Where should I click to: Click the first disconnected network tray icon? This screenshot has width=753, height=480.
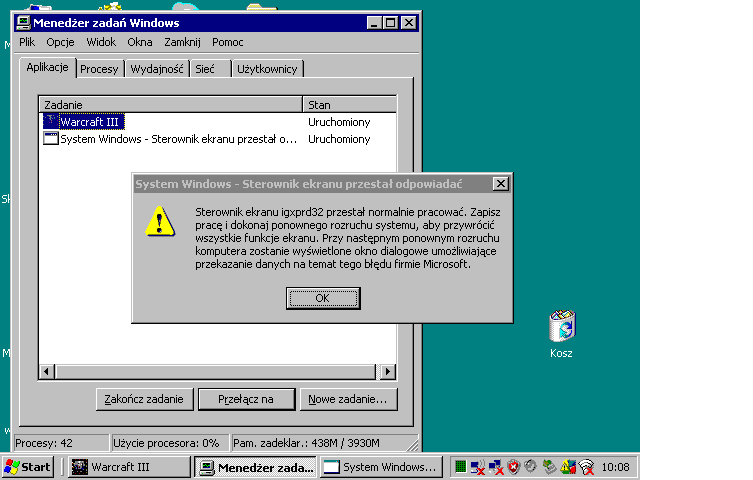tap(477, 466)
